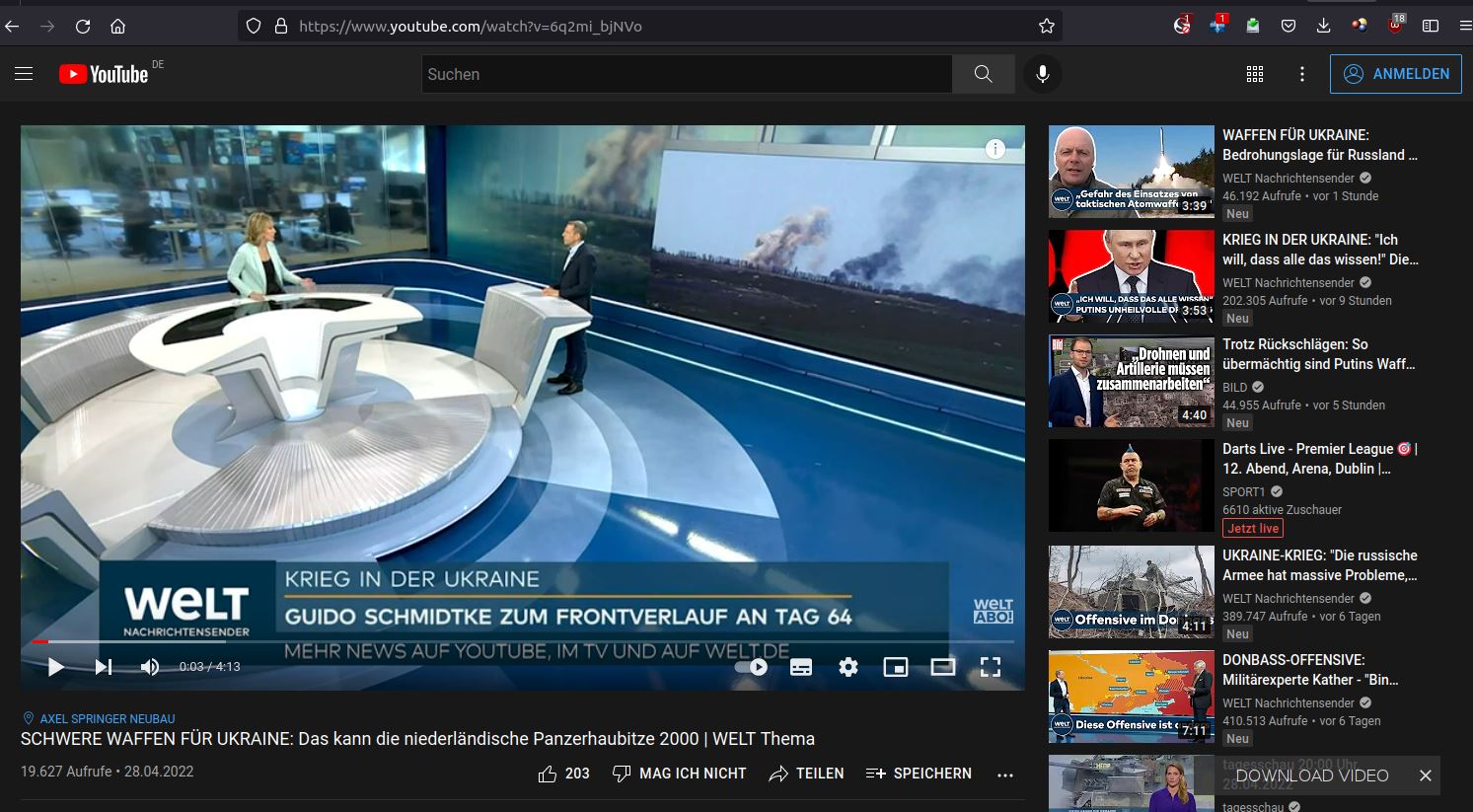The height and width of the screenshot is (812, 1473).
Task: Click the ANMELDEN sign-in button
Action: tap(1395, 74)
